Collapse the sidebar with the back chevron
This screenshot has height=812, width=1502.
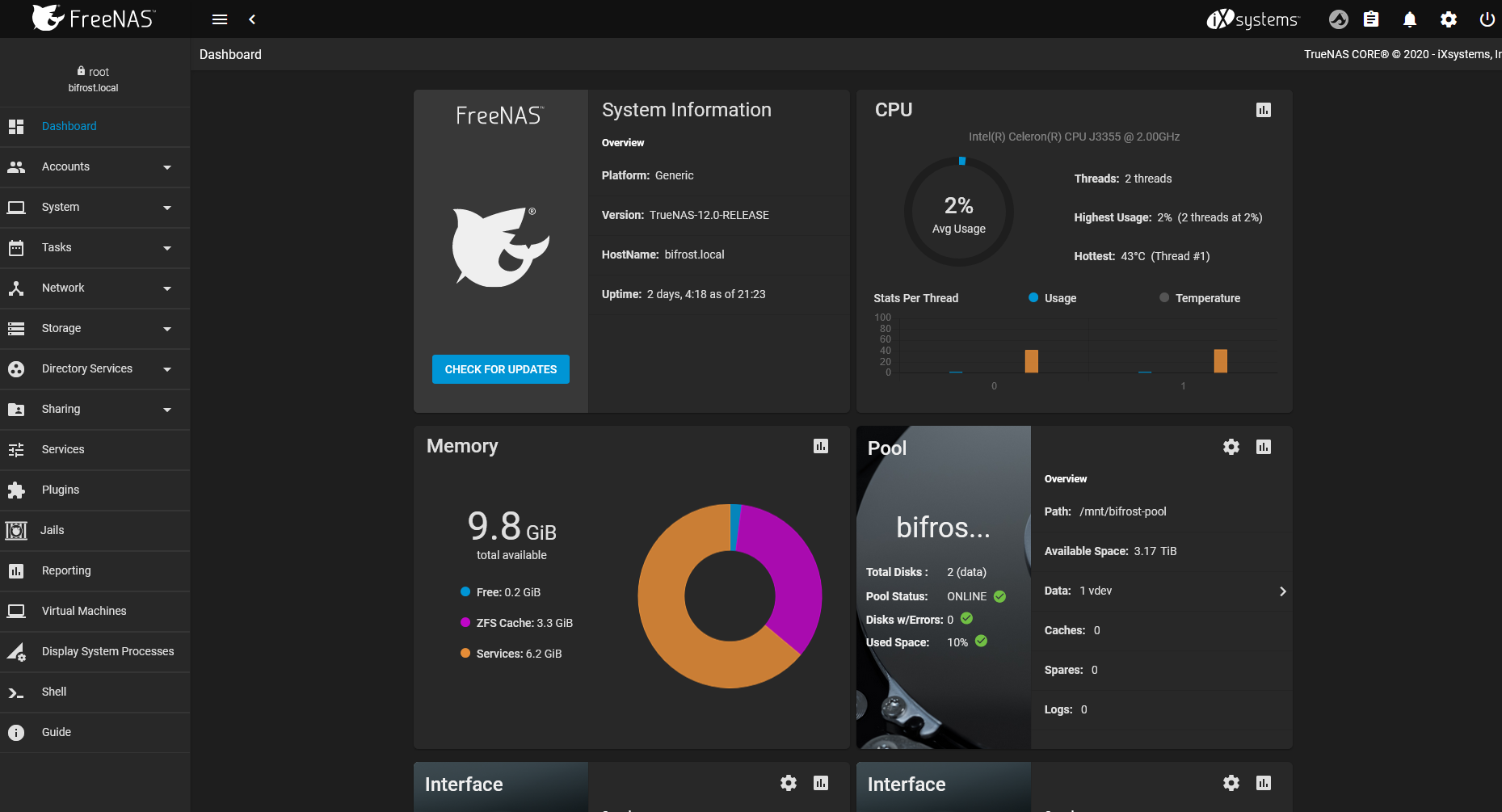pyautogui.click(x=252, y=19)
